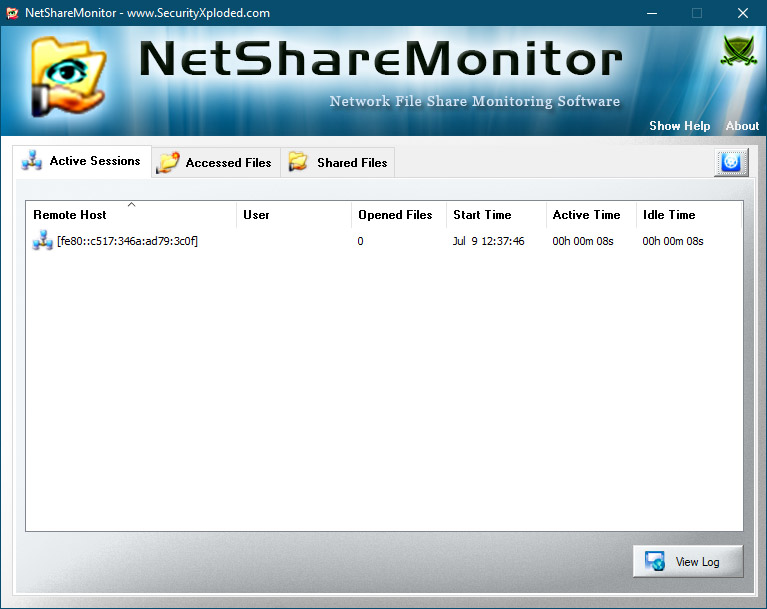Click the Idle Time value 00h 00m 08s
Screen dimensions: 767x609
(x=673, y=241)
